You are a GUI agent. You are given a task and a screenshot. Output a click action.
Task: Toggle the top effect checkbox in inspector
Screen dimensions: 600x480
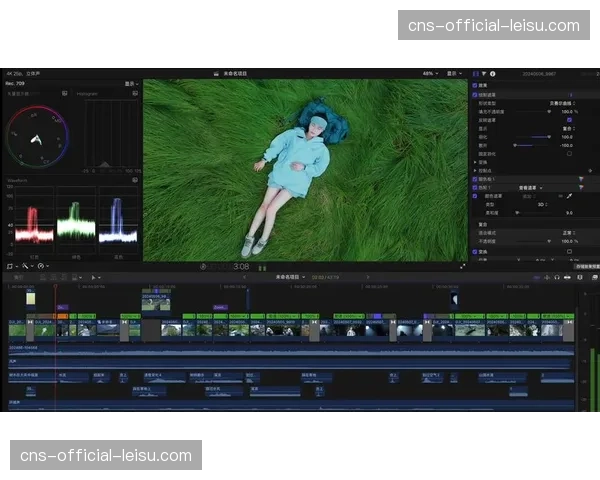[x=476, y=86]
